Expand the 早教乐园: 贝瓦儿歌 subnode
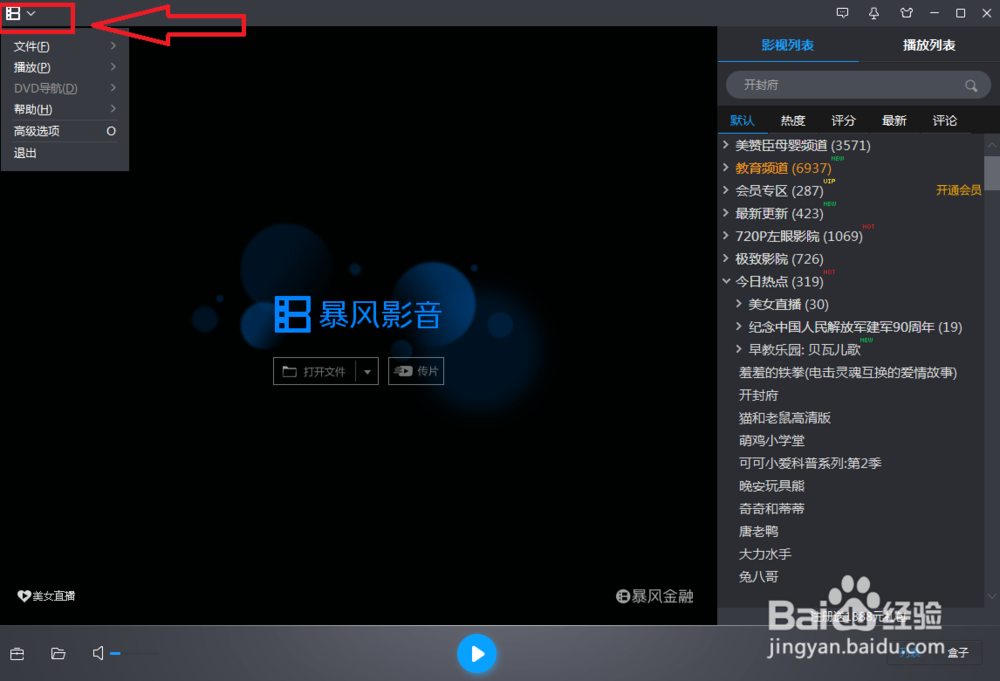The image size is (1000, 681). (739, 349)
